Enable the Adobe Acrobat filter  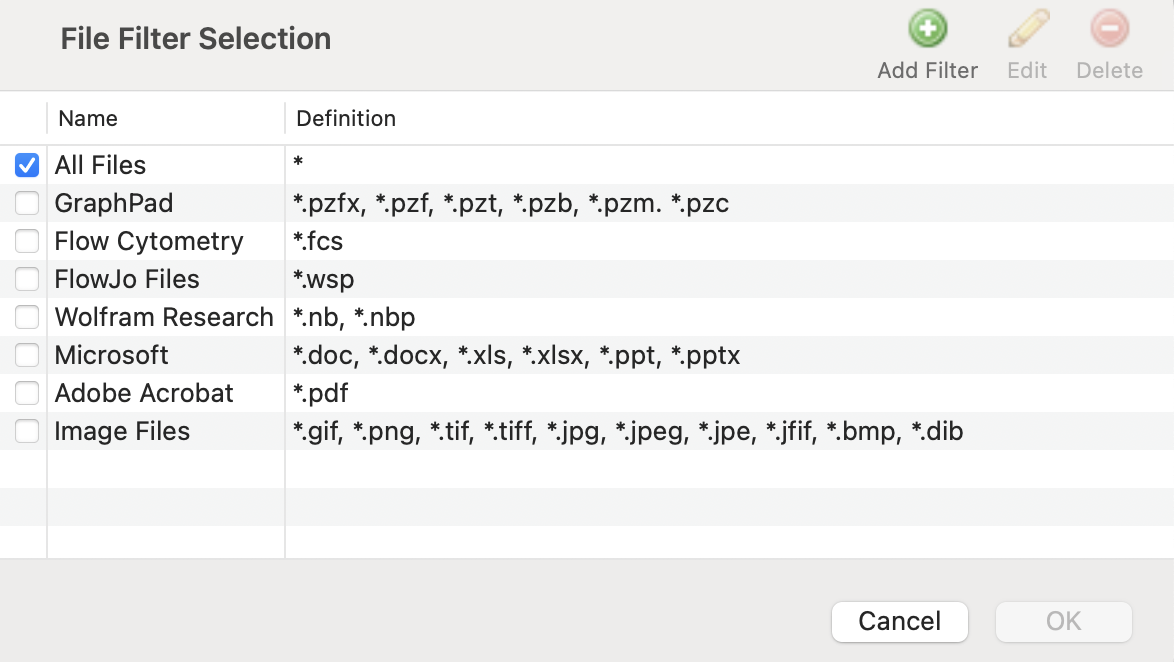[26, 393]
